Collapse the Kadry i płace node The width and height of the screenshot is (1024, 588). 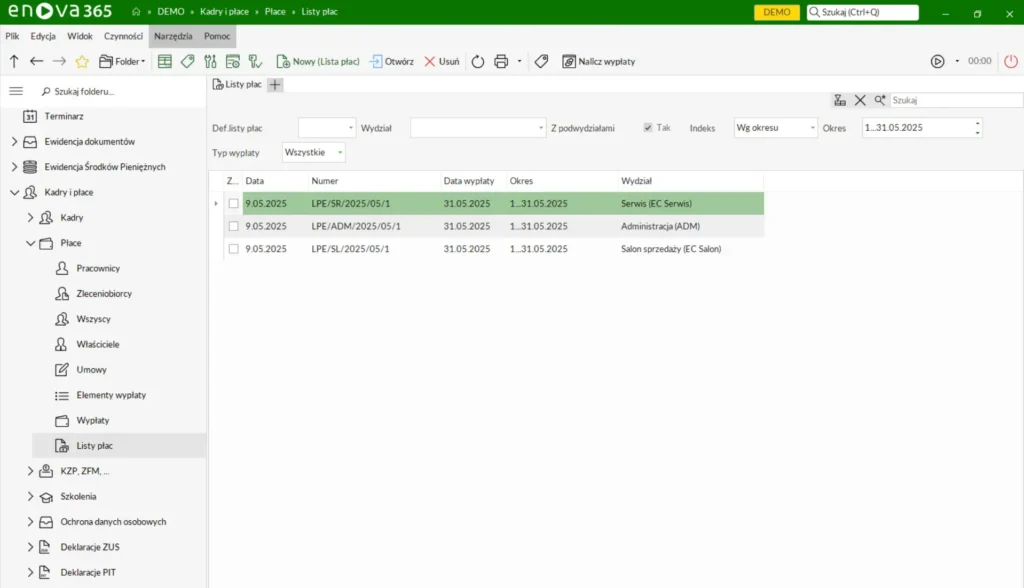click(x=14, y=193)
